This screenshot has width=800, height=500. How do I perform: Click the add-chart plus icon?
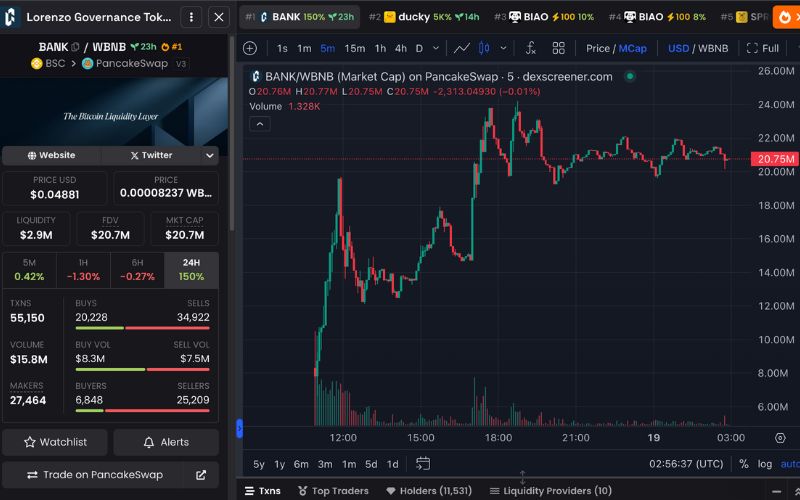[x=250, y=48]
